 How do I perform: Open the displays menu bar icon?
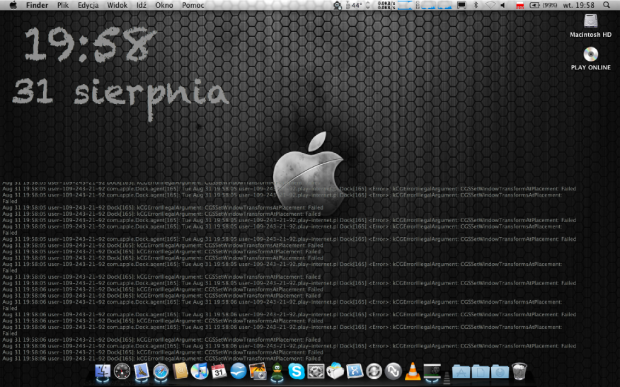tap(461, 5)
